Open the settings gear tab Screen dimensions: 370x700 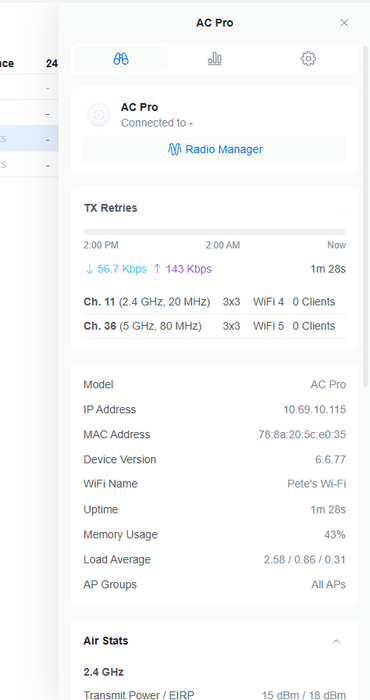(308, 58)
